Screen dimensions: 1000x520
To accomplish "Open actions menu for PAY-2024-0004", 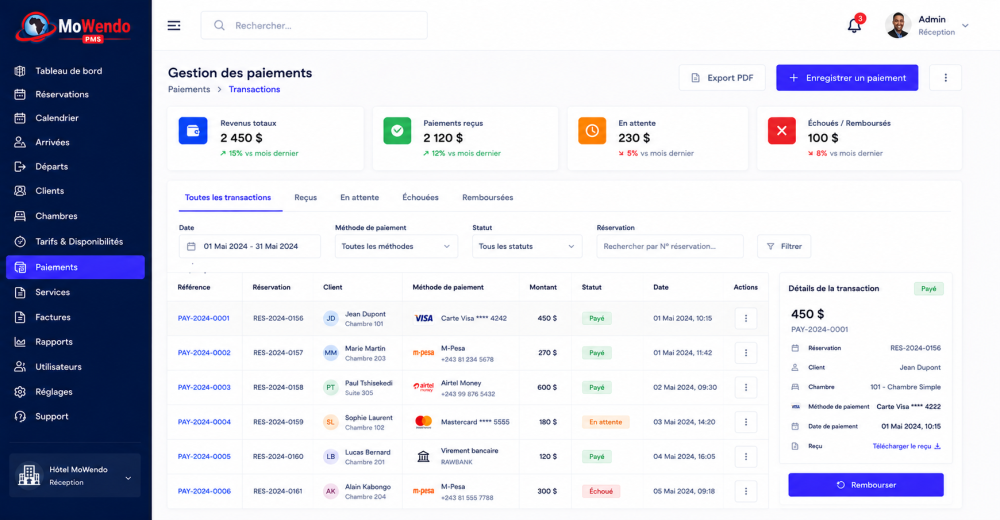I will coord(746,422).
